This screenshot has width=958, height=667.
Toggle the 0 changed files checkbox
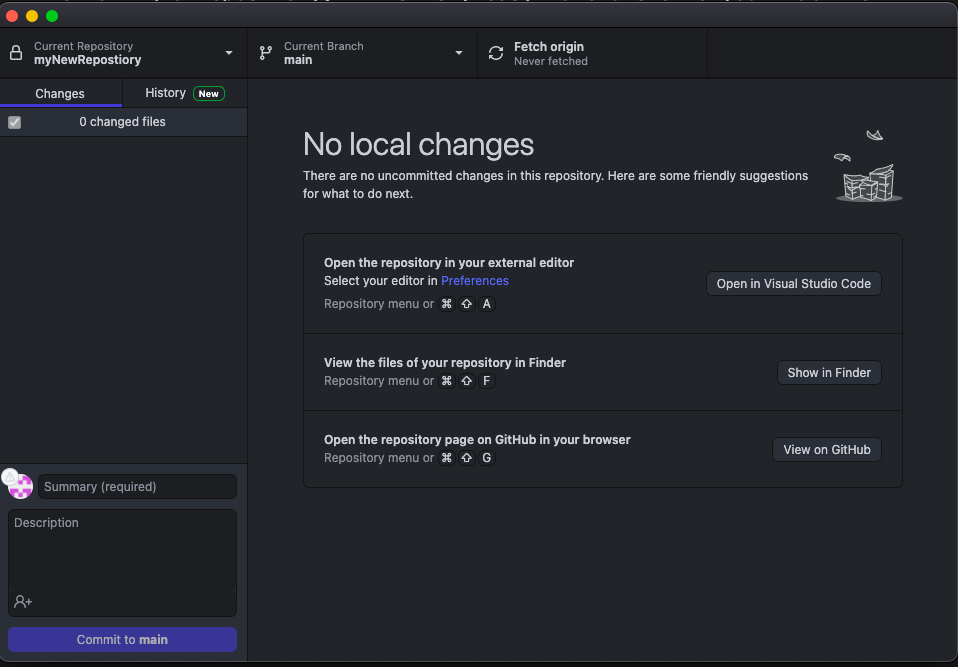[15, 122]
